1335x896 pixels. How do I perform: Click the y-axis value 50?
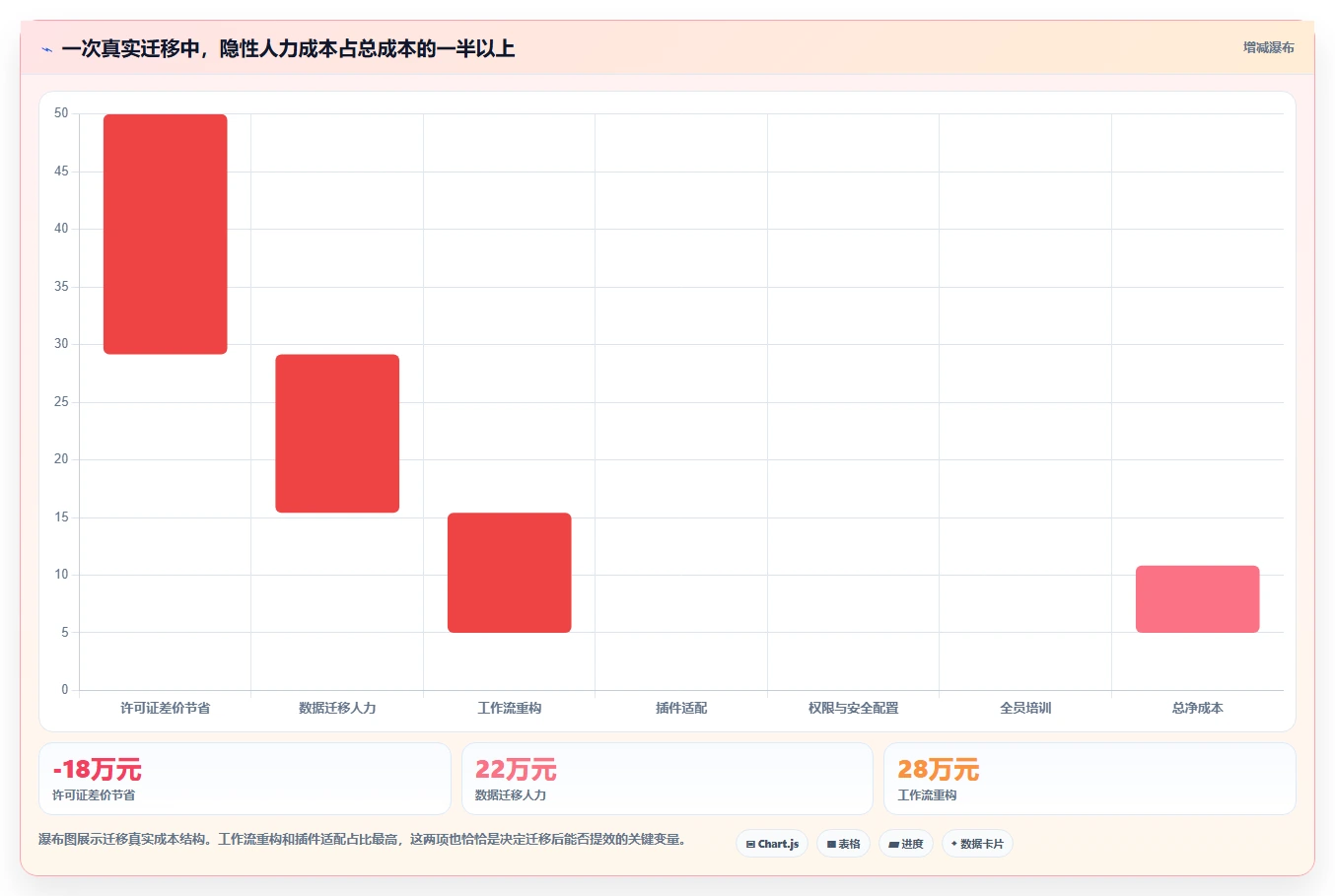[x=61, y=113]
